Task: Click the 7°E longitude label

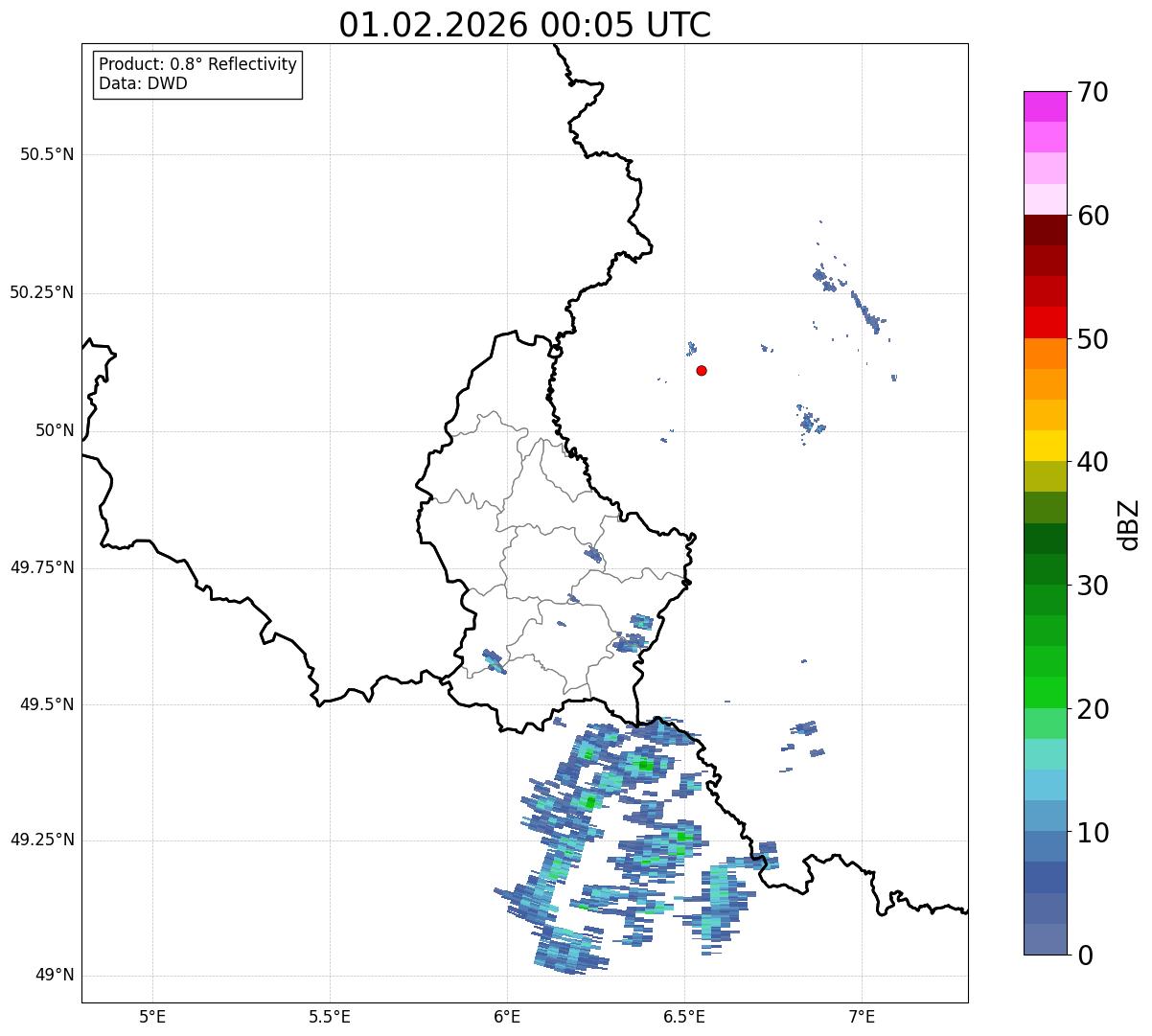Action: click(x=862, y=1017)
